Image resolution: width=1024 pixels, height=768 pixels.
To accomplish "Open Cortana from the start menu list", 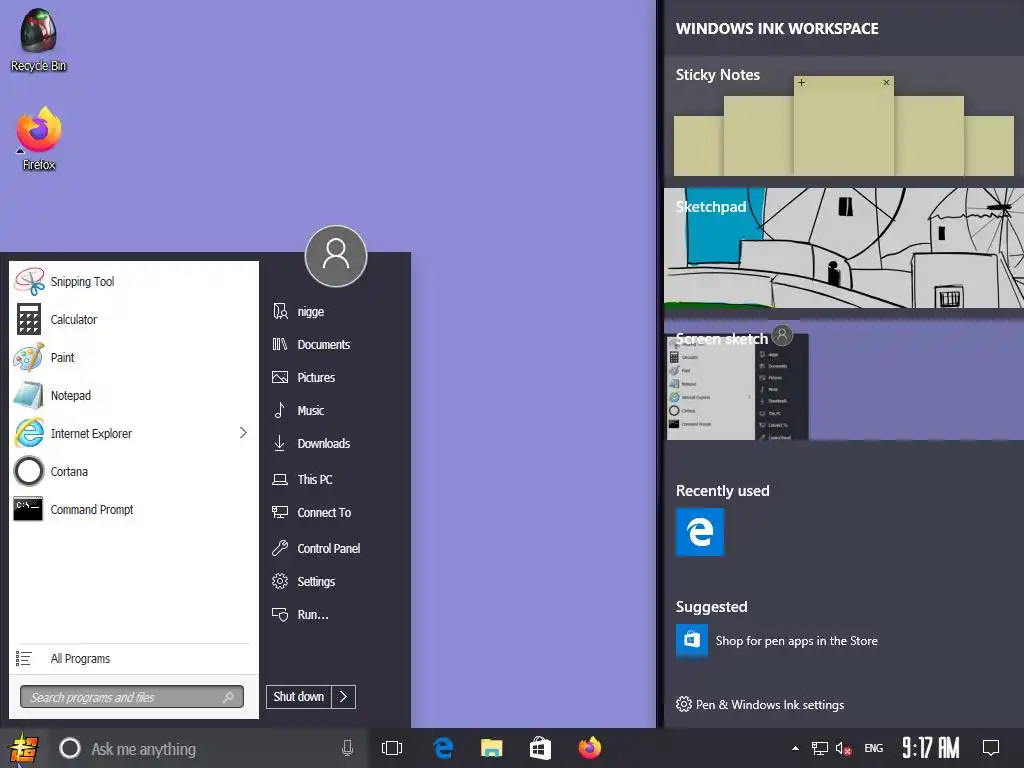I will (x=134, y=471).
